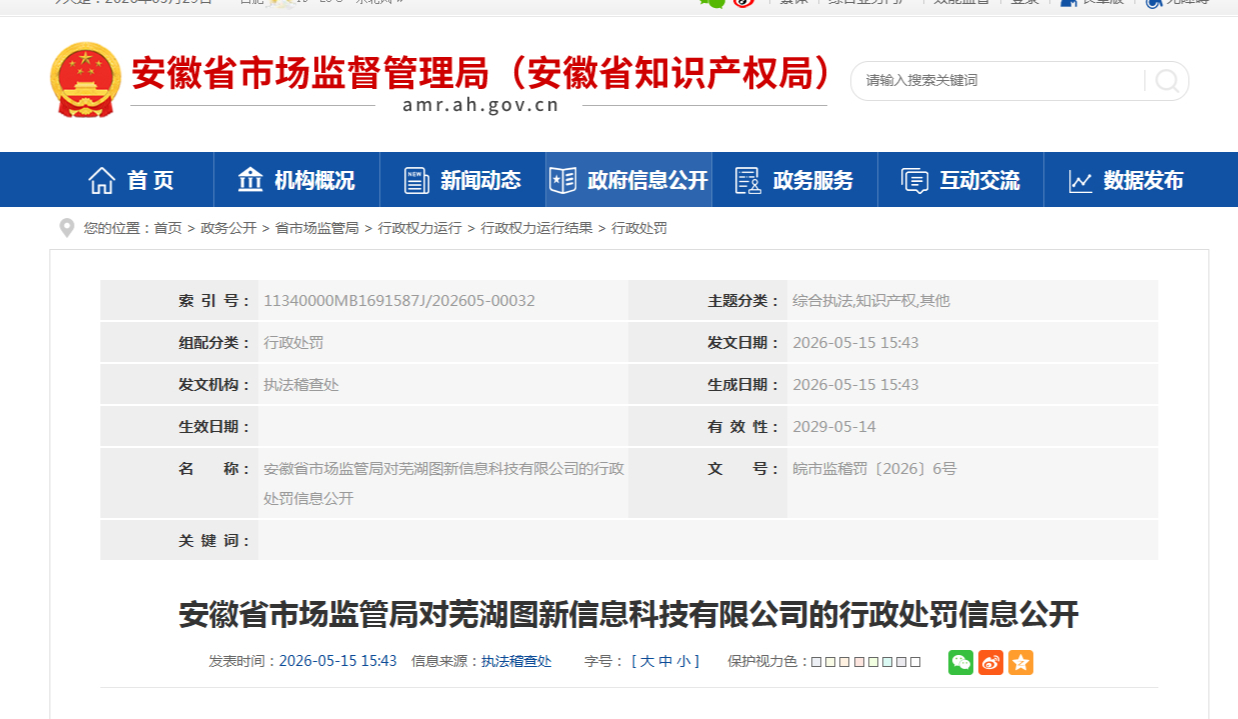Open the 政府信息公开 navigation item
This screenshot has width=1238, height=719.
click(x=629, y=180)
